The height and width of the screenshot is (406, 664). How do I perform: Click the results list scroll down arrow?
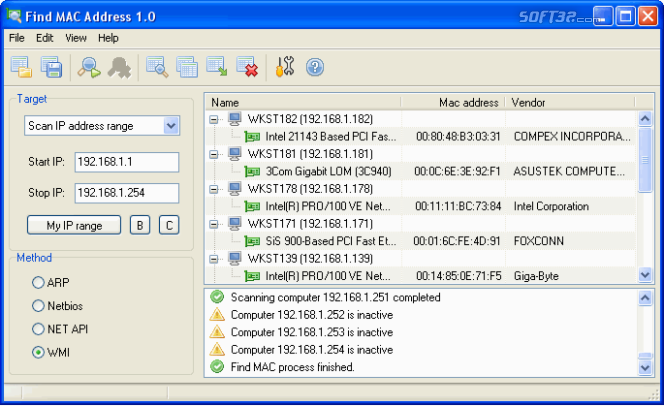click(x=645, y=275)
